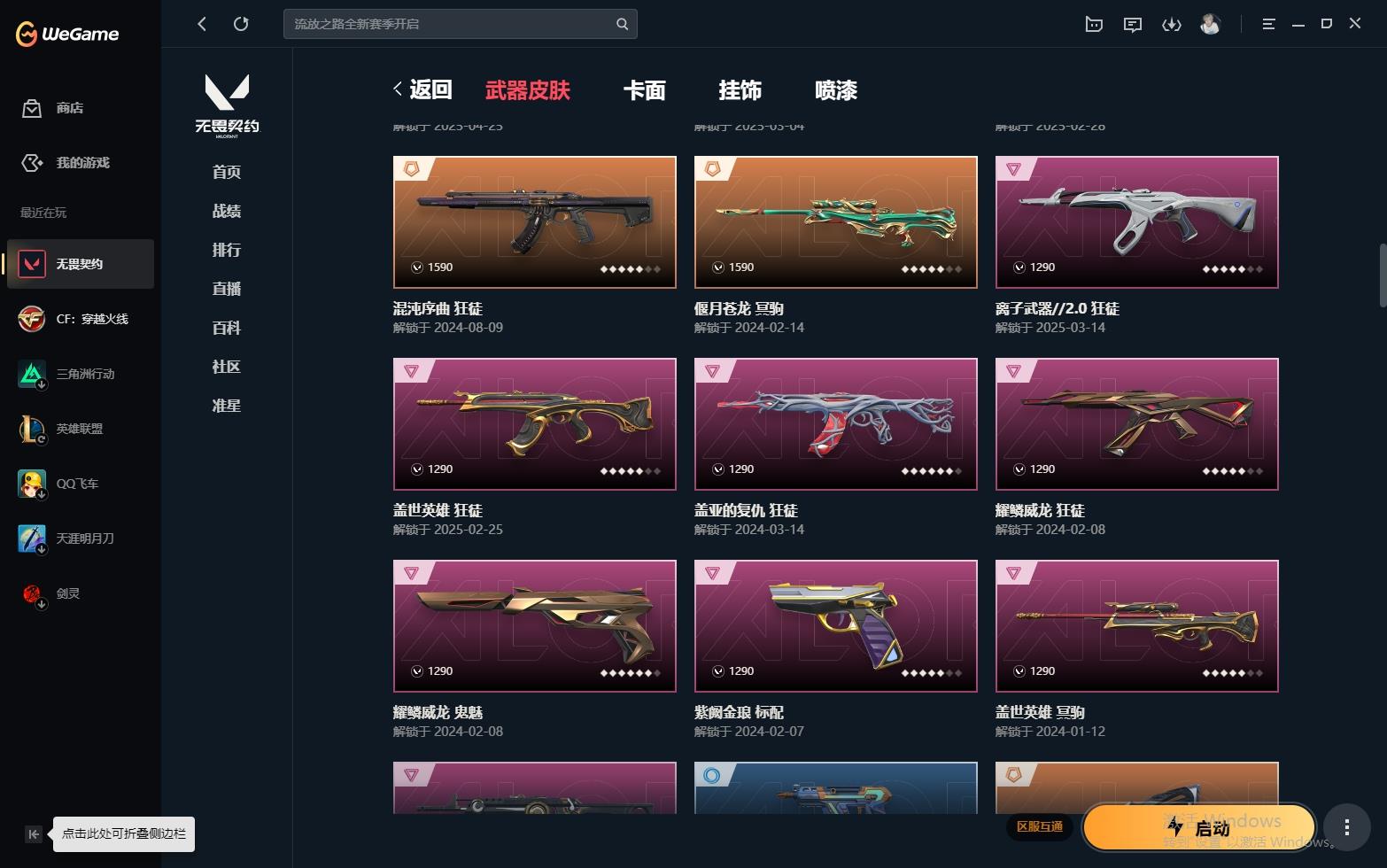
Task: Click the vertical scrollbar thumb
Action: tap(1382, 275)
